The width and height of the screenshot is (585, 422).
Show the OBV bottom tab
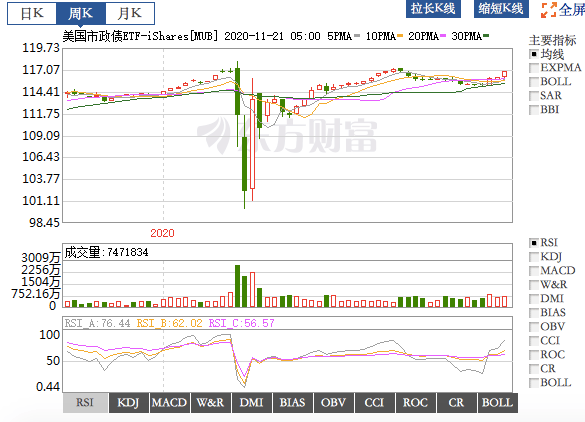coord(334,403)
